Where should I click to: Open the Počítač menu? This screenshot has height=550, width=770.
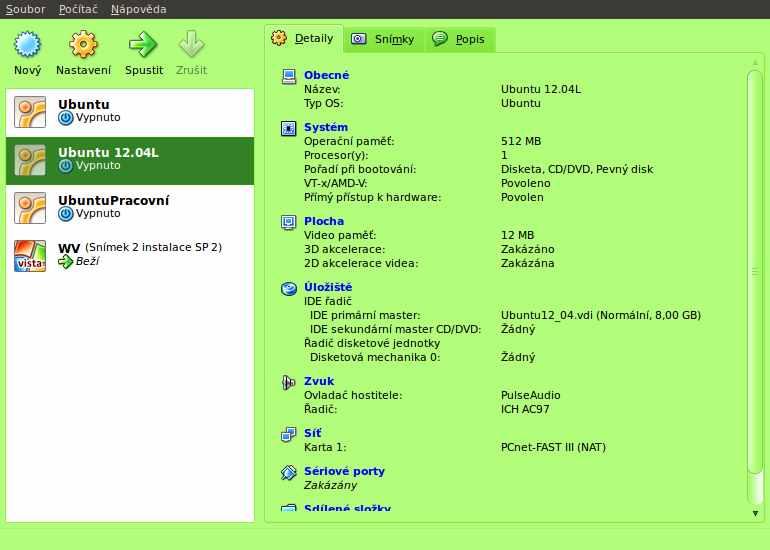coord(78,9)
